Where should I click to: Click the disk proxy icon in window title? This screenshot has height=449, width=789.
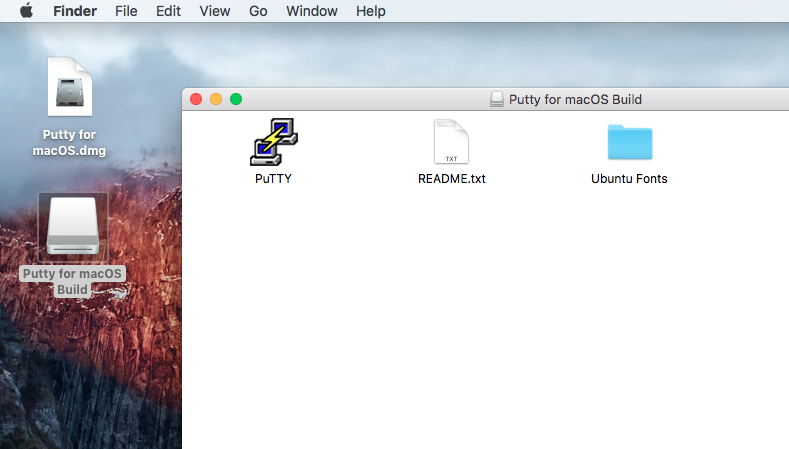pyautogui.click(x=496, y=99)
